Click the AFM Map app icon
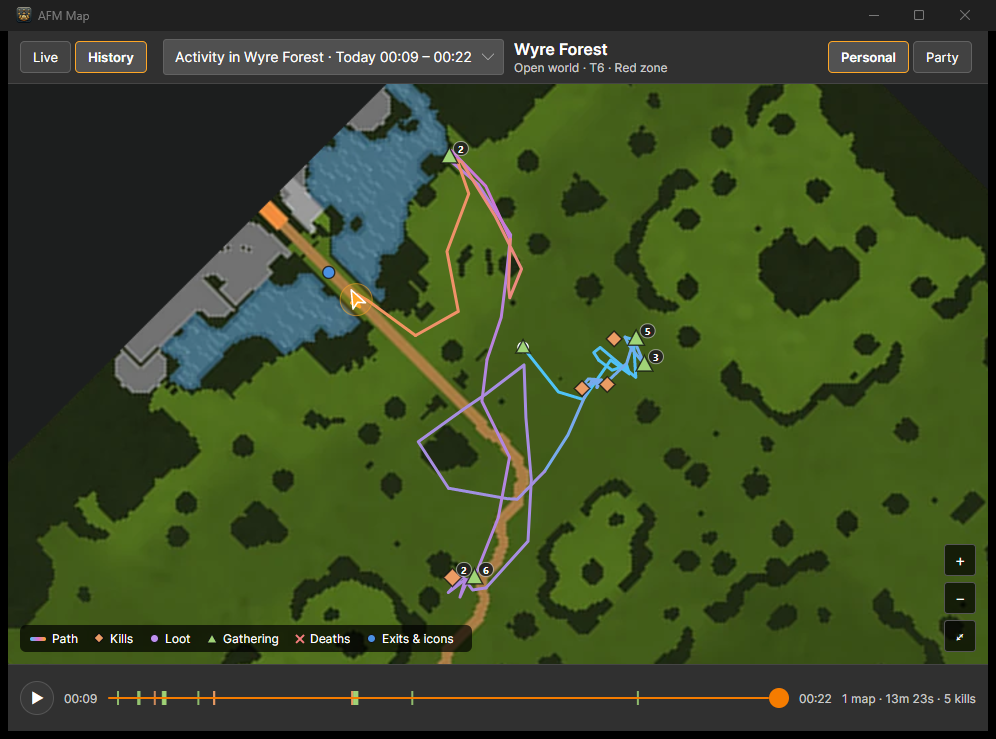The image size is (996, 739). (x=24, y=15)
